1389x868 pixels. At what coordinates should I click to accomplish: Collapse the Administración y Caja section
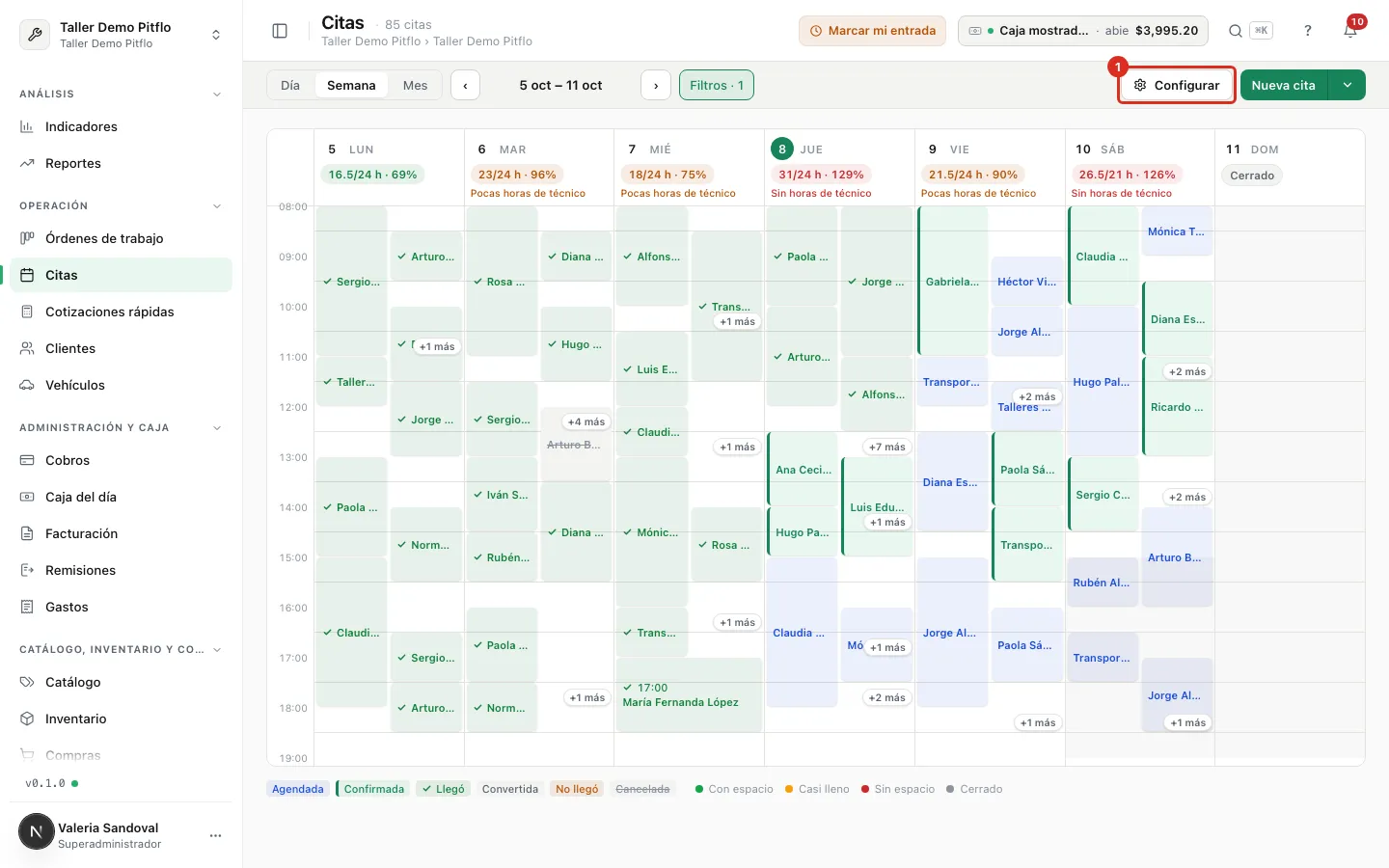point(217,428)
